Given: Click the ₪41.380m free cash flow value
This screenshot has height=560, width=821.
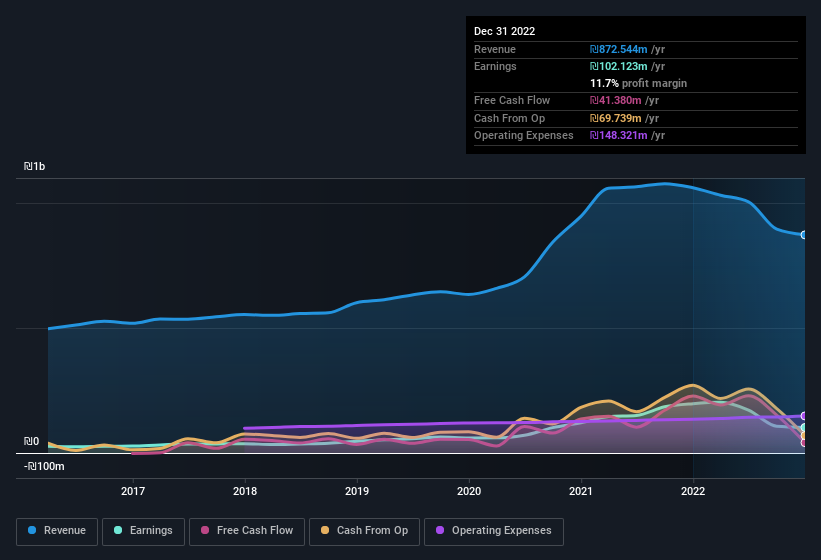Looking at the screenshot, I should [616, 100].
